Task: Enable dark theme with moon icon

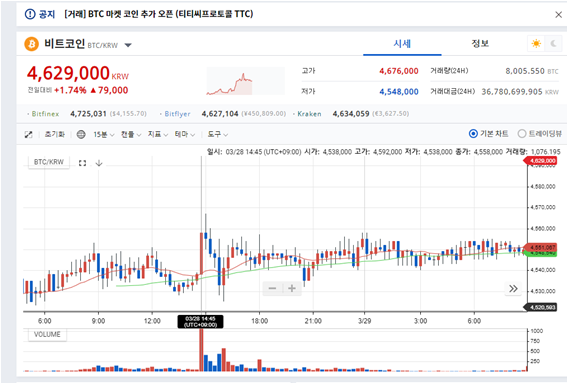Action: click(553, 44)
